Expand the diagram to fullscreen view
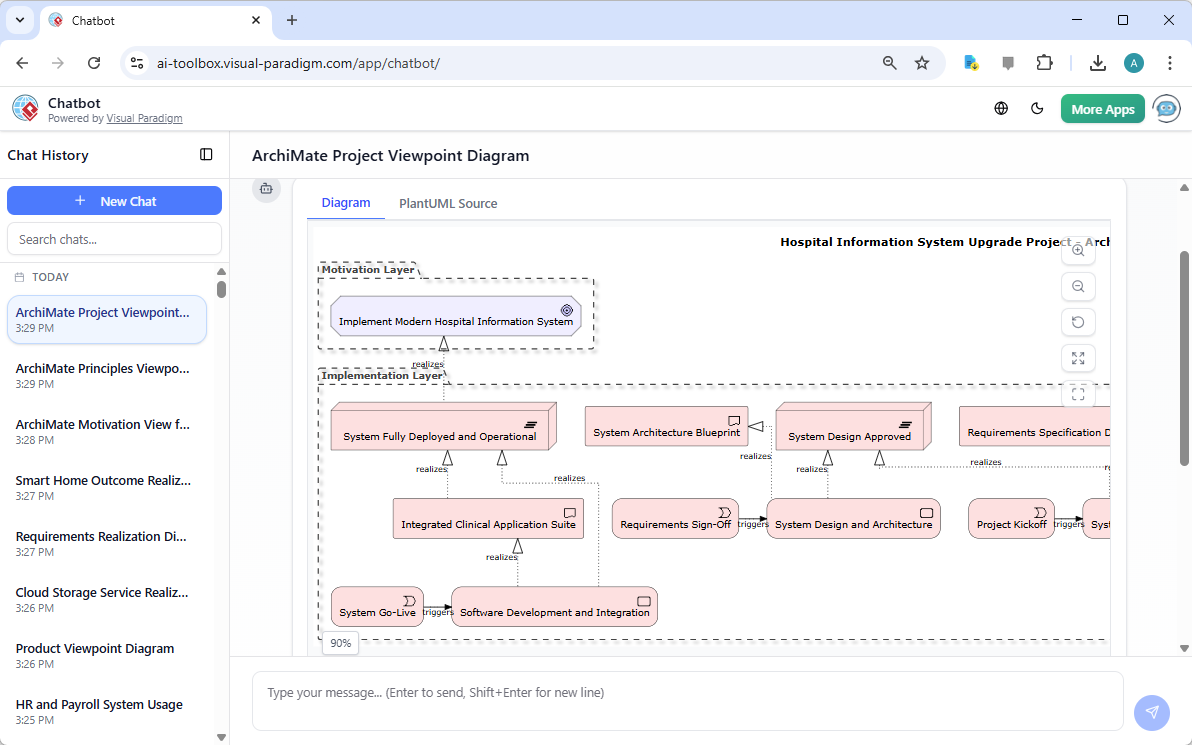The image size is (1192, 745). click(1078, 358)
